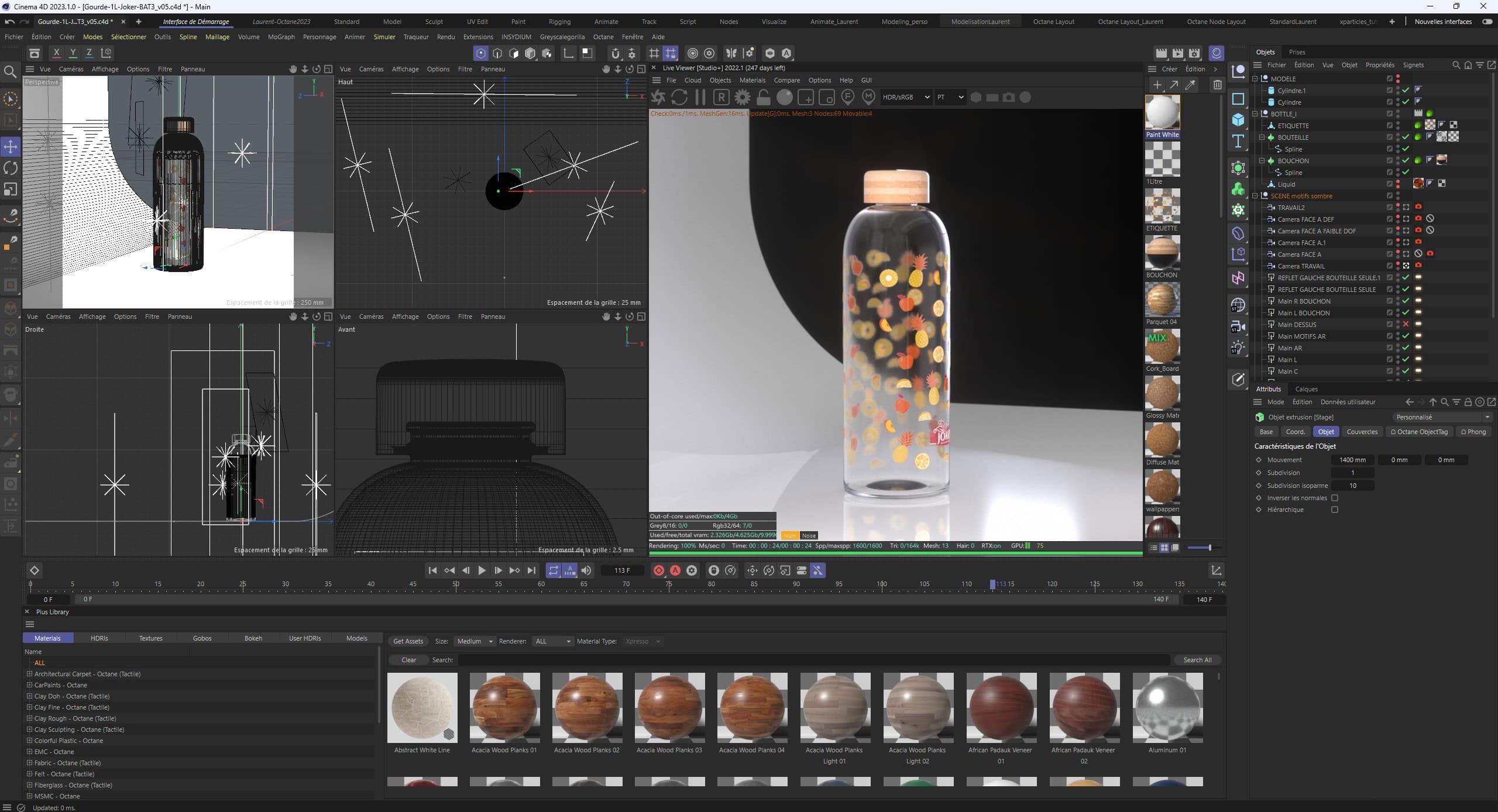Viewport: 1498px width, 812px height.
Task: Click the Live Viewer clay mode sphere
Action: [784, 98]
